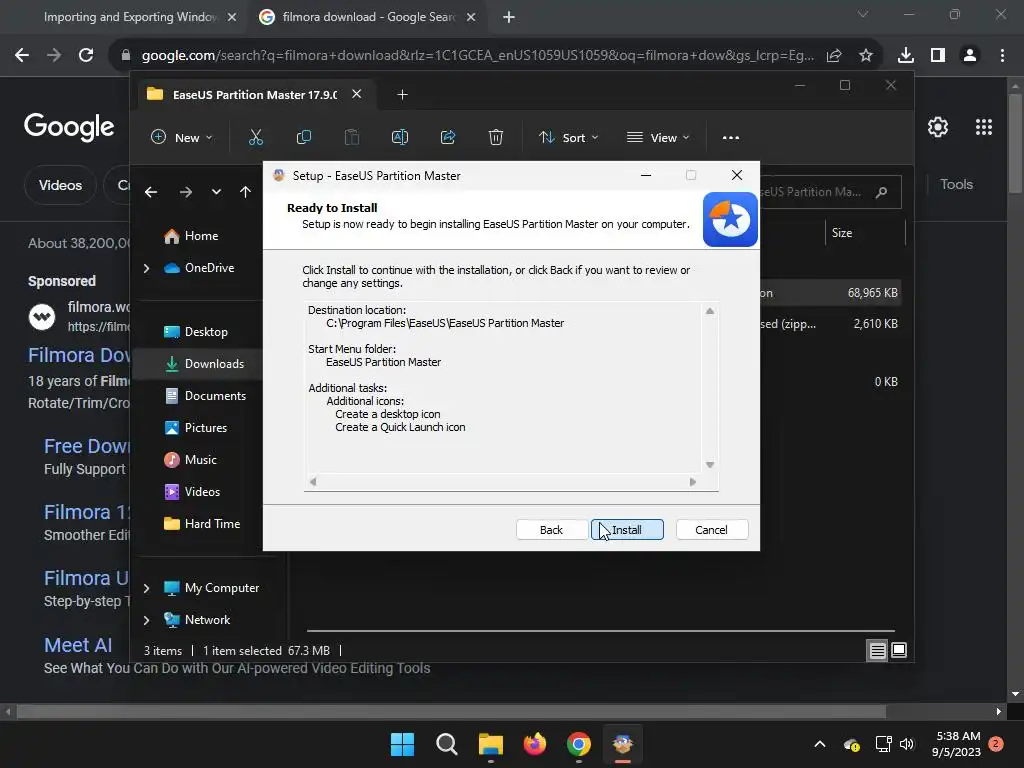
Task: Click Back in the setup dialog
Action: click(551, 530)
